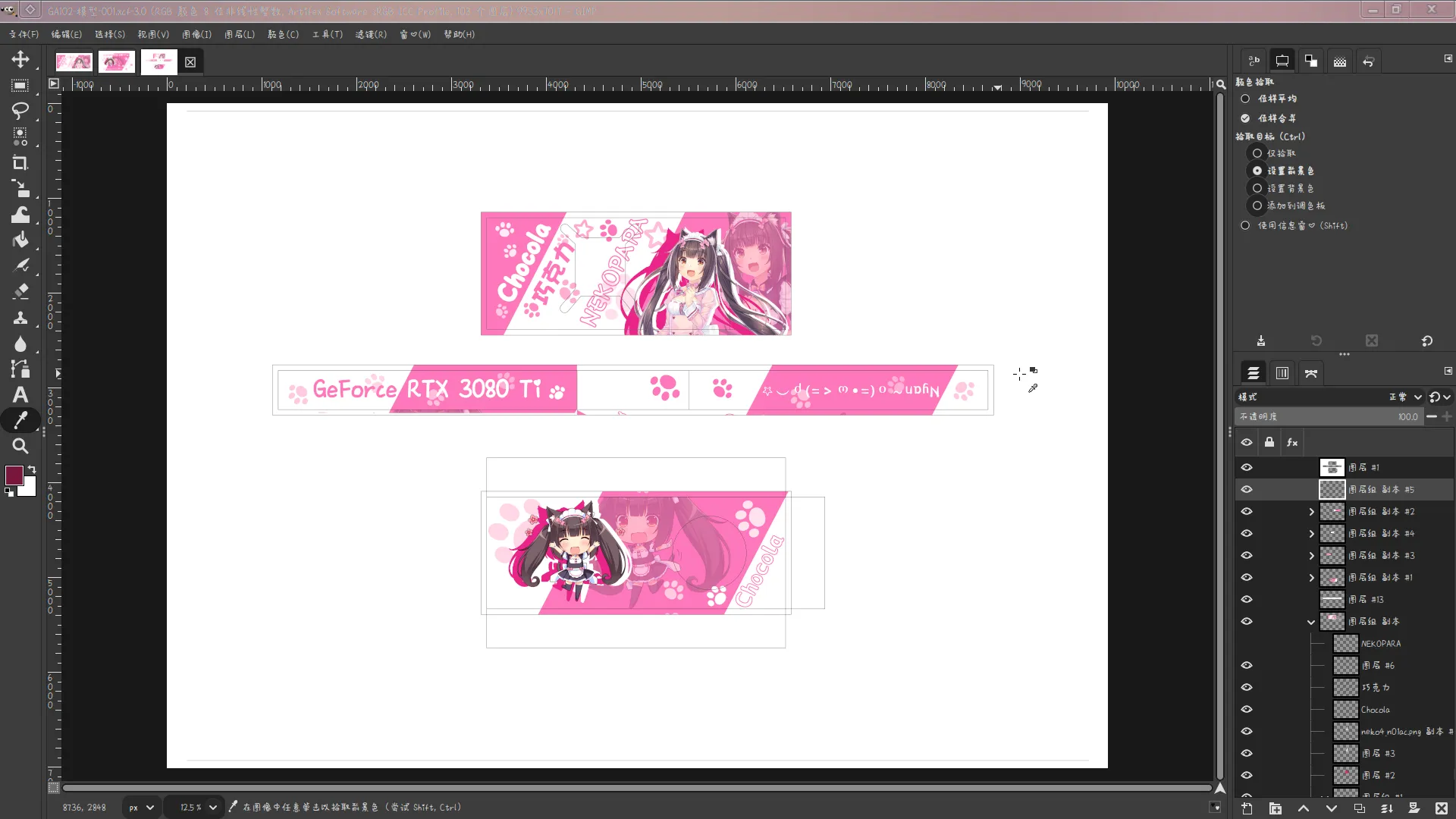
Task: Expand the 图层组 副本 #4 group
Action: 1311,534
